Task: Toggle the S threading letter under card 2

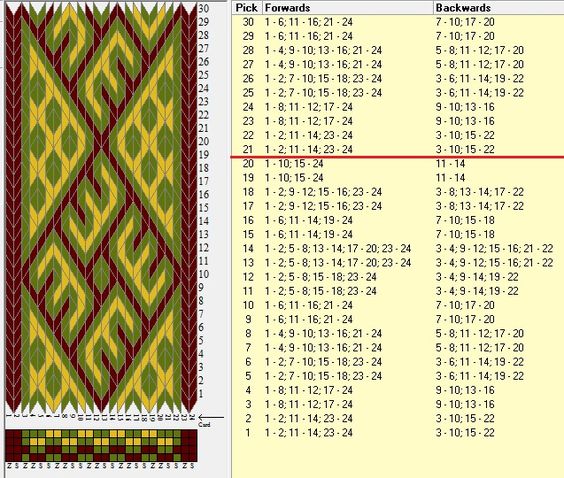Action: coord(17,466)
